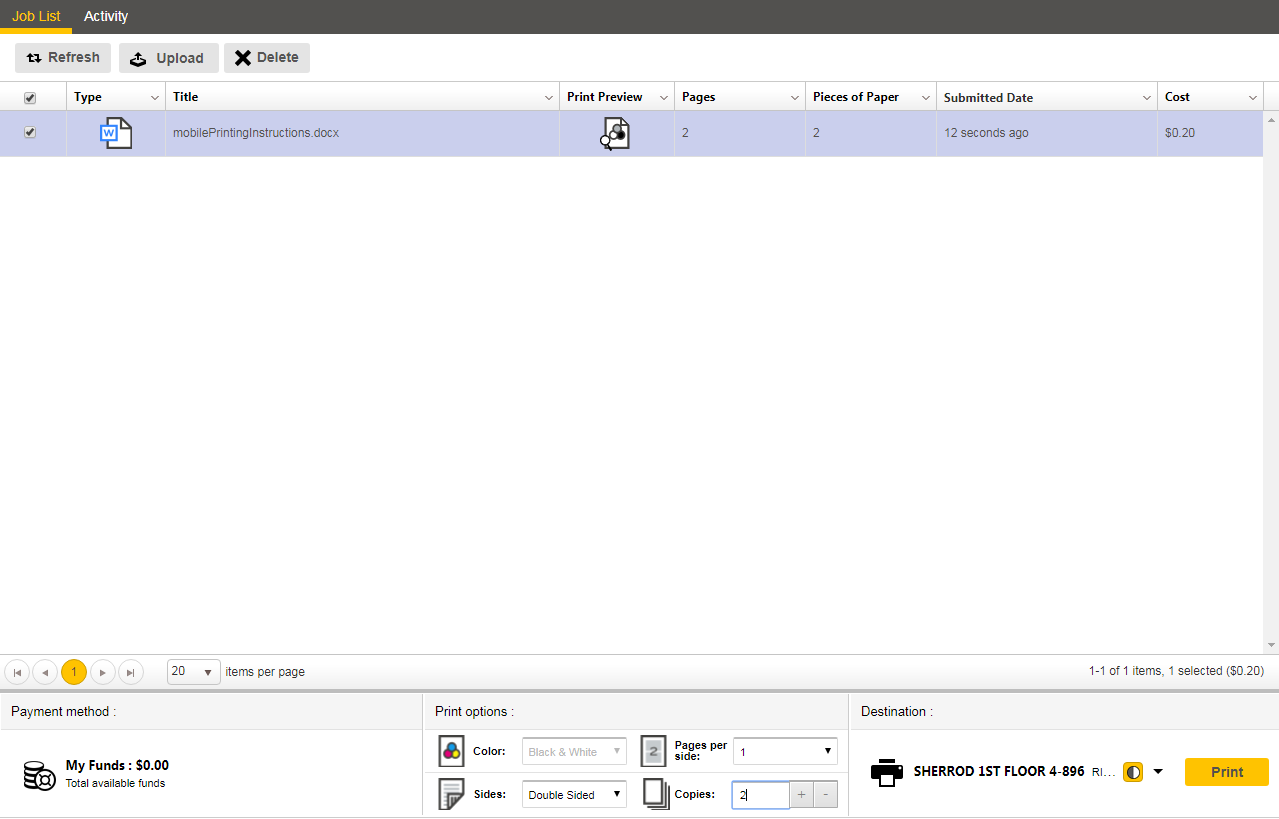The width and height of the screenshot is (1279, 819).
Task: Open the Pages per side dropdown
Action: coord(785,751)
